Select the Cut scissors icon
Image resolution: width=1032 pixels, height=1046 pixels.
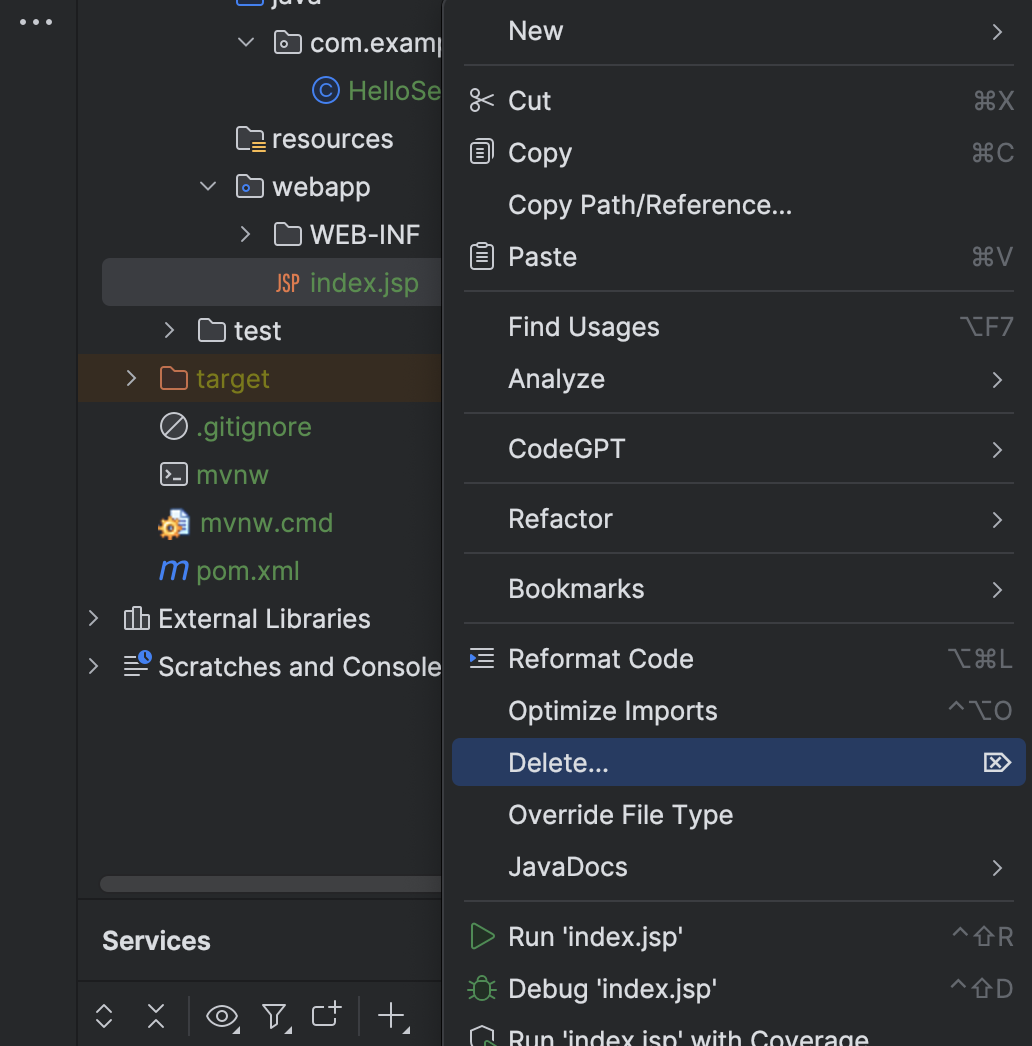click(x=481, y=100)
